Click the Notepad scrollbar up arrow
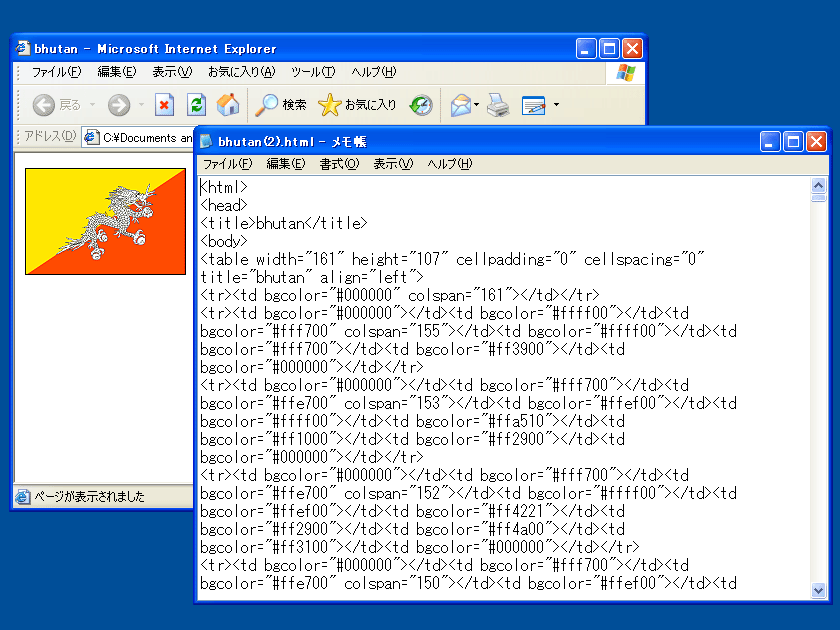The height and width of the screenshot is (630, 840). point(819,186)
